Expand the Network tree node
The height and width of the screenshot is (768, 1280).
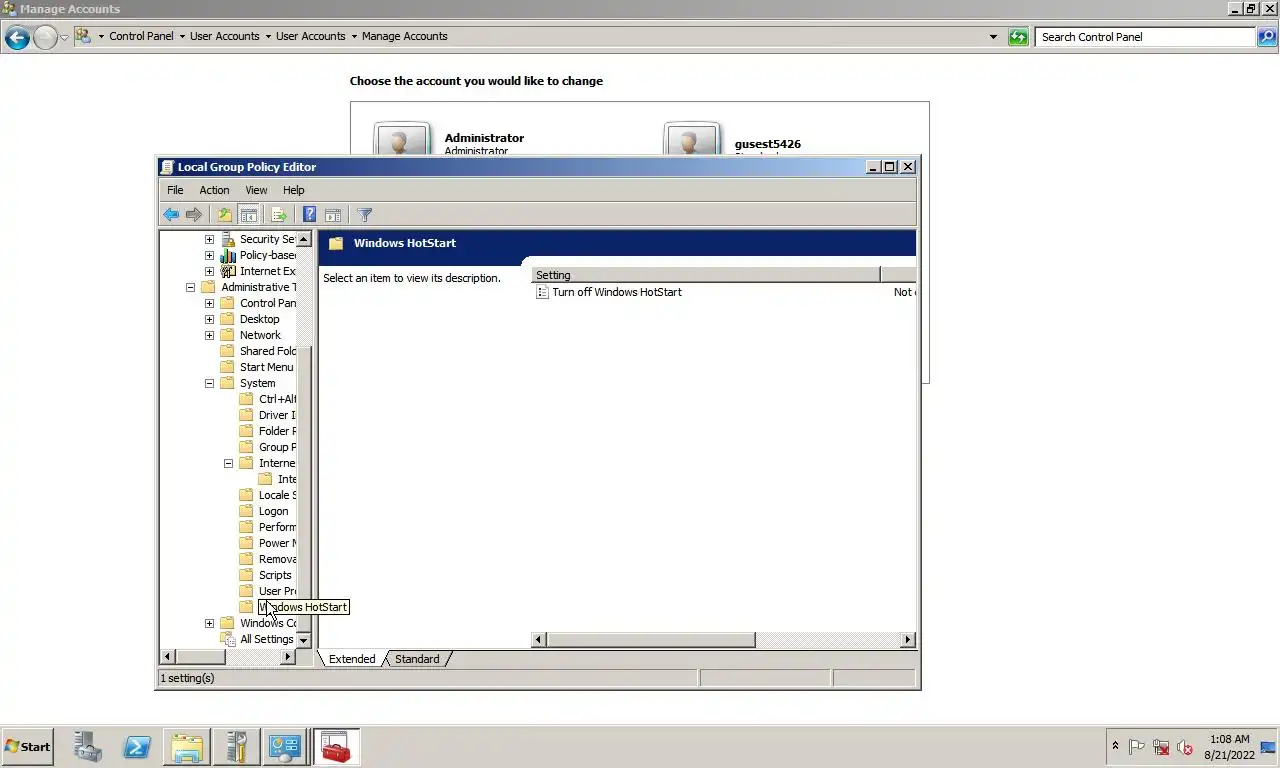[x=209, y=335]
